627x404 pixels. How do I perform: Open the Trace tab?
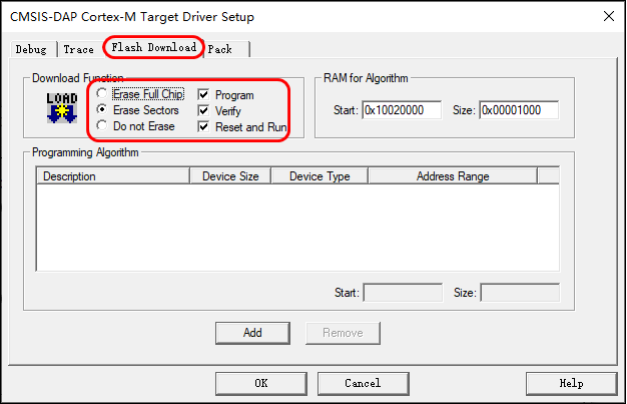pos(79,50)
